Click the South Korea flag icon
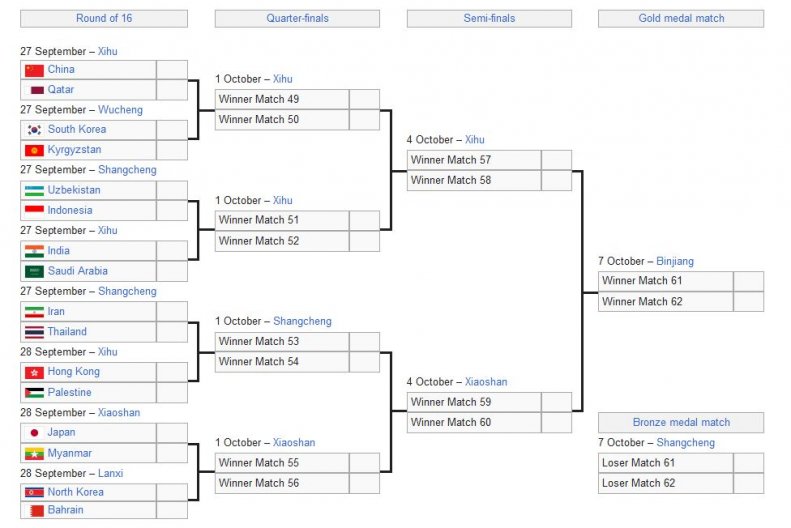This screenshot has height=528, width=791. pos(34,130)
